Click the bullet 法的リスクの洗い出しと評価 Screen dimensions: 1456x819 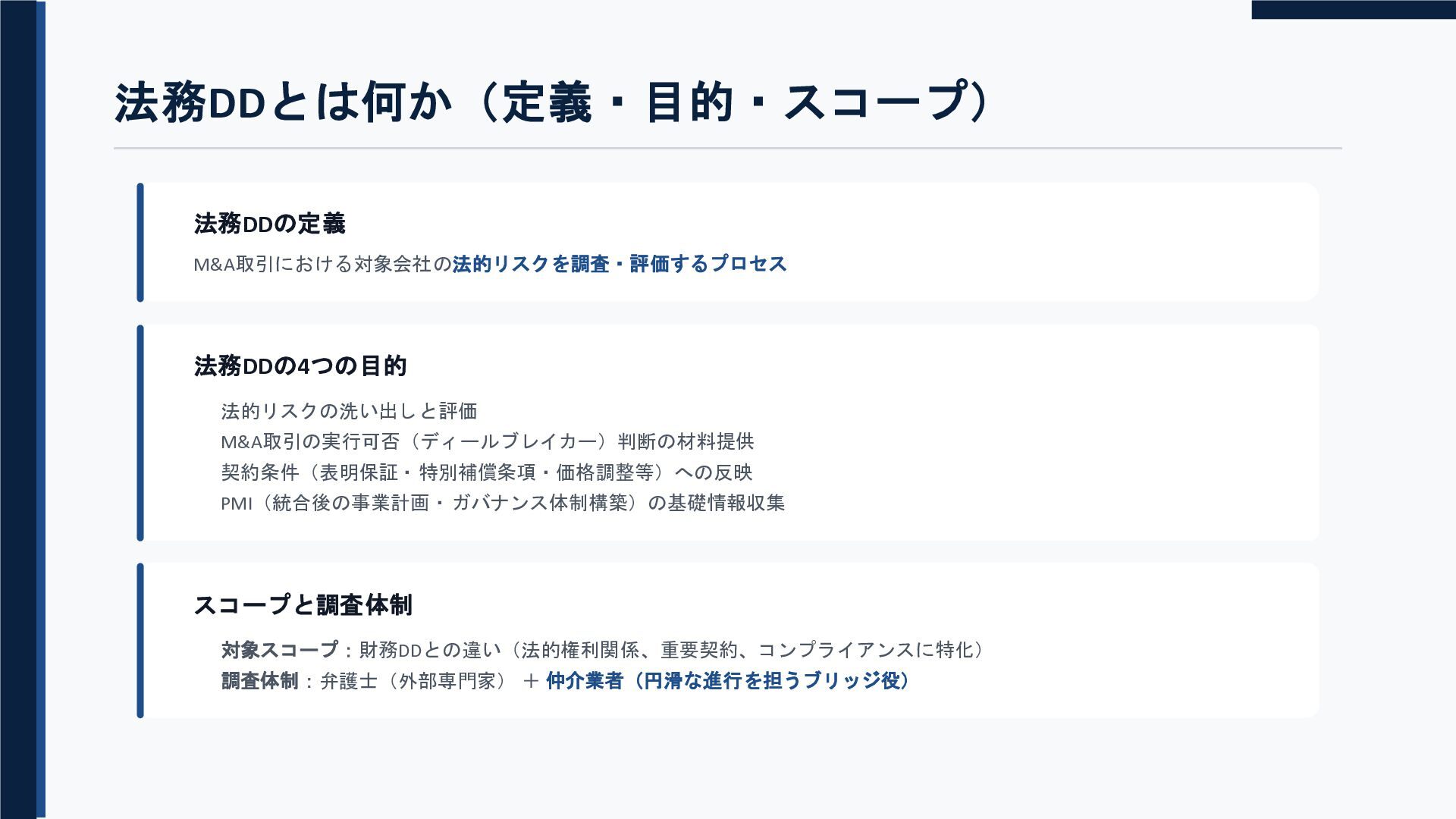tap(349, 411)
